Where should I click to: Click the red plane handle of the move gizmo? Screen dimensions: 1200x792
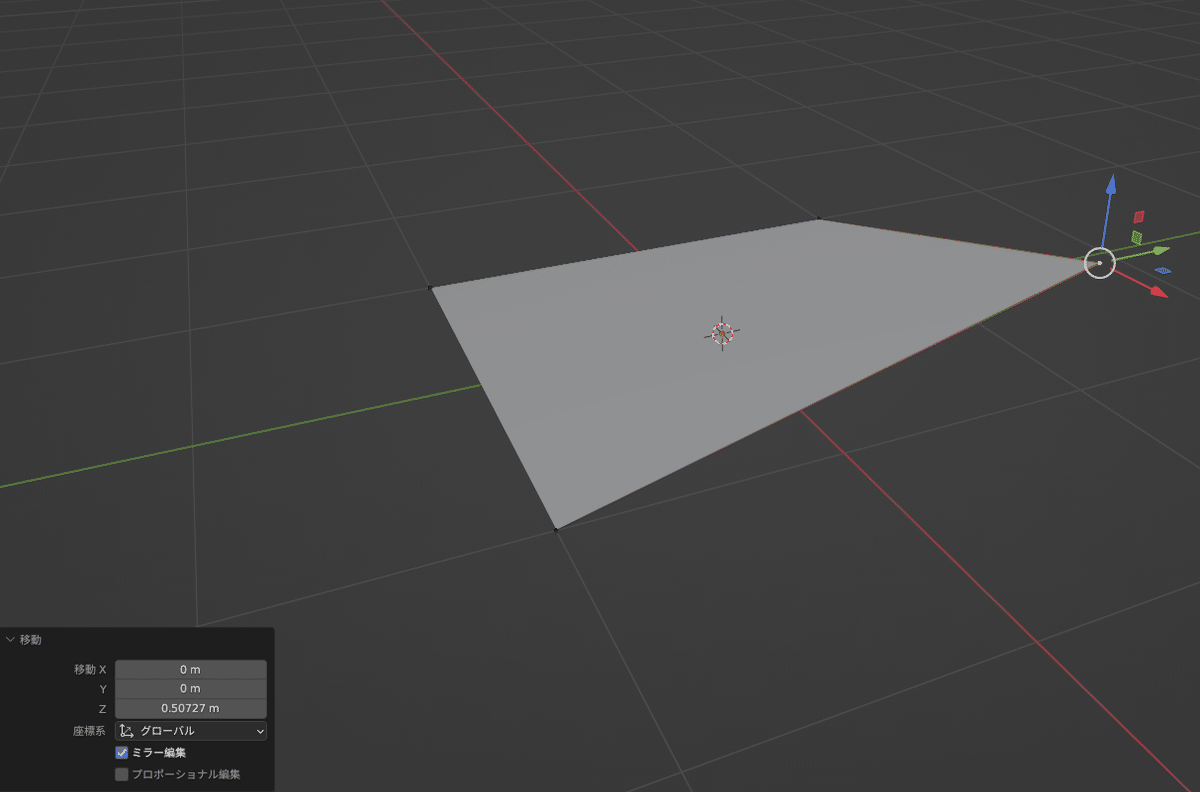[1138, 216]
